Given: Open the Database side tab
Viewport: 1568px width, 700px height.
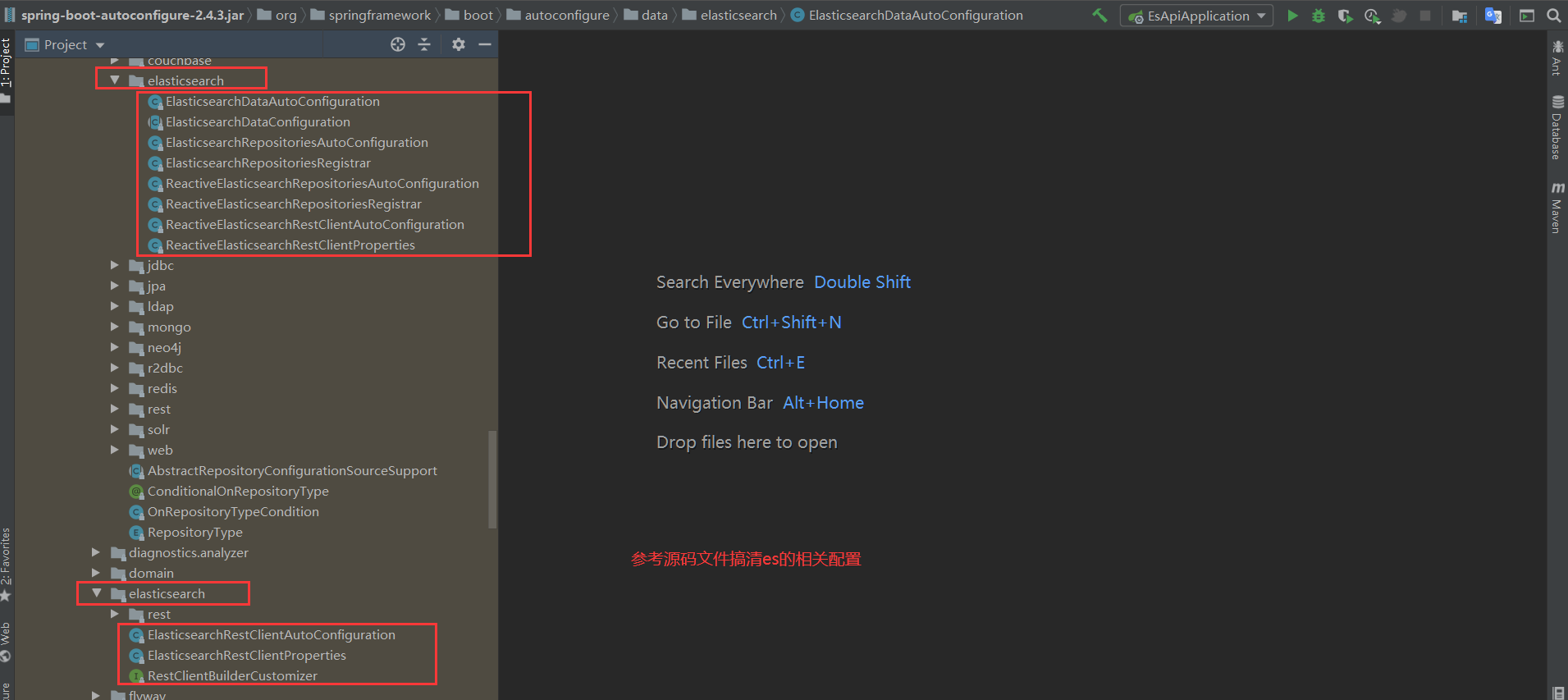Looking at the screenshot, I should tap(1557, 129).
